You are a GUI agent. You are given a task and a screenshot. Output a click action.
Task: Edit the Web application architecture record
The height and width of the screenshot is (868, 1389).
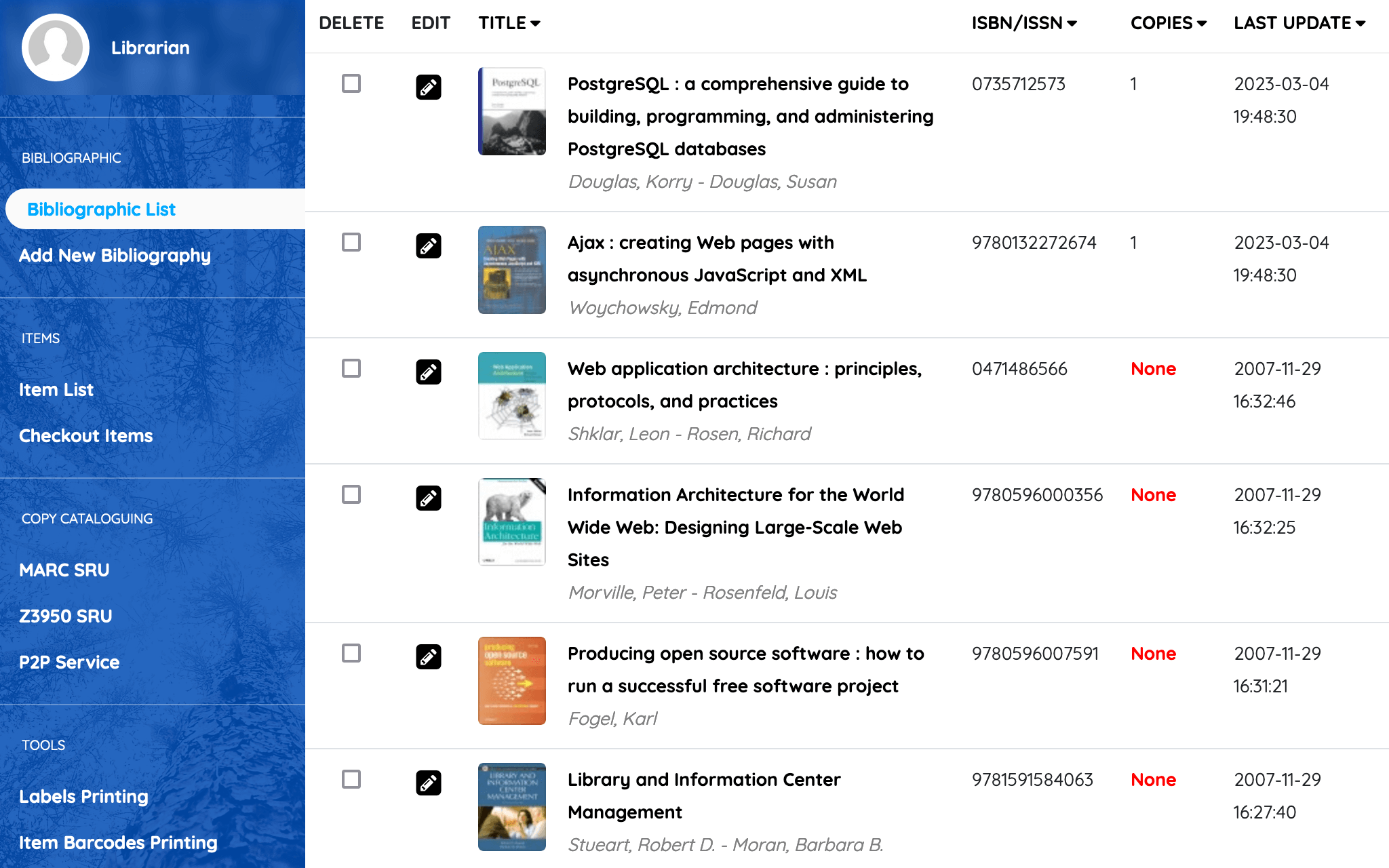428,372
